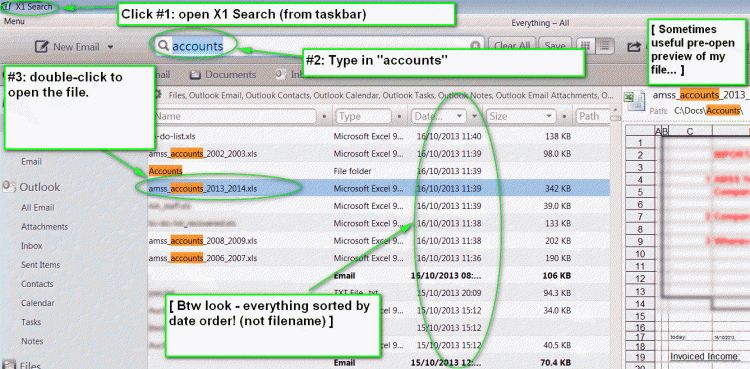Select the amss_accounts_2002_2003.xls file
This screenshot has height=369, width=750.
(x=203, y=154)
